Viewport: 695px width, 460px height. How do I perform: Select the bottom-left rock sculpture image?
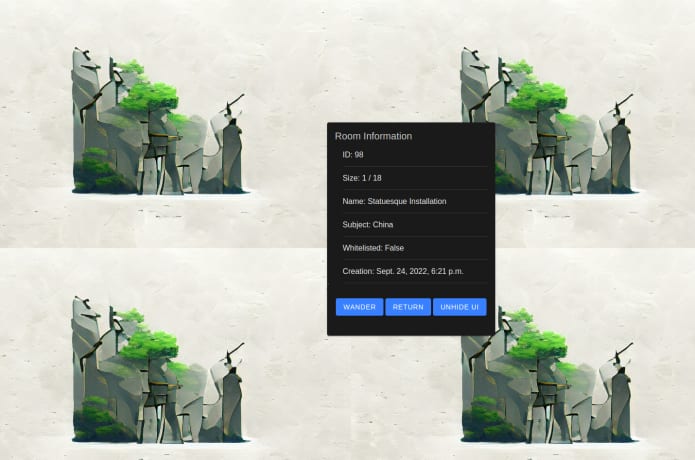pyautogui.click(x=158, y=368)
